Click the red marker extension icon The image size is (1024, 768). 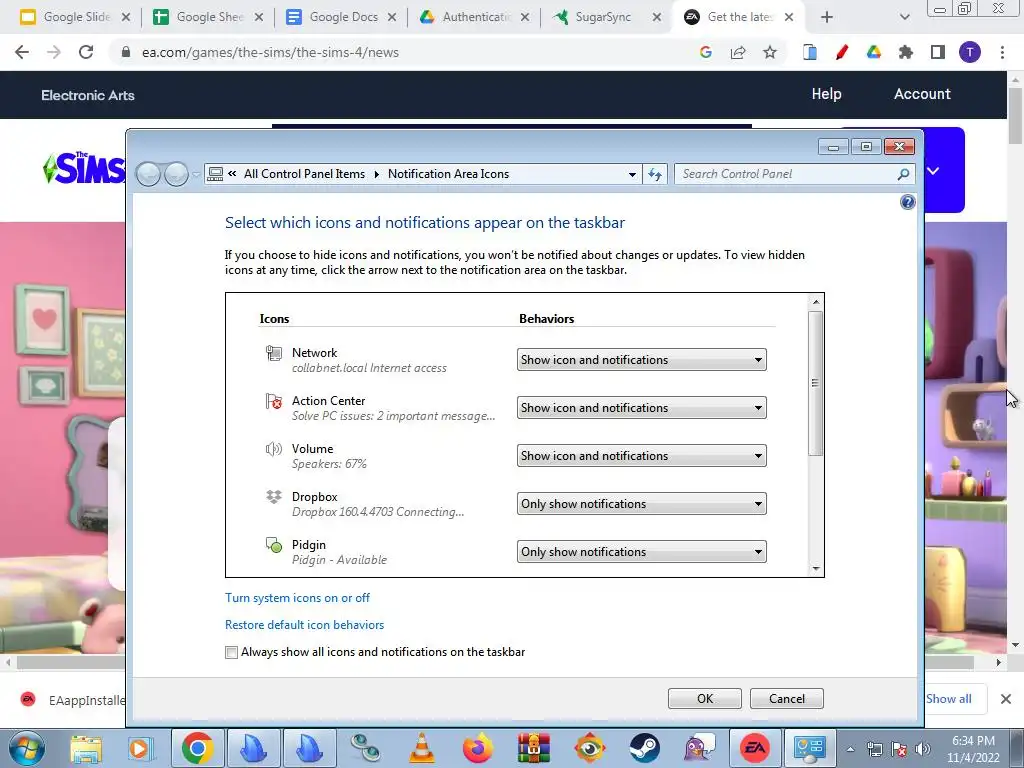pos(842,52)
